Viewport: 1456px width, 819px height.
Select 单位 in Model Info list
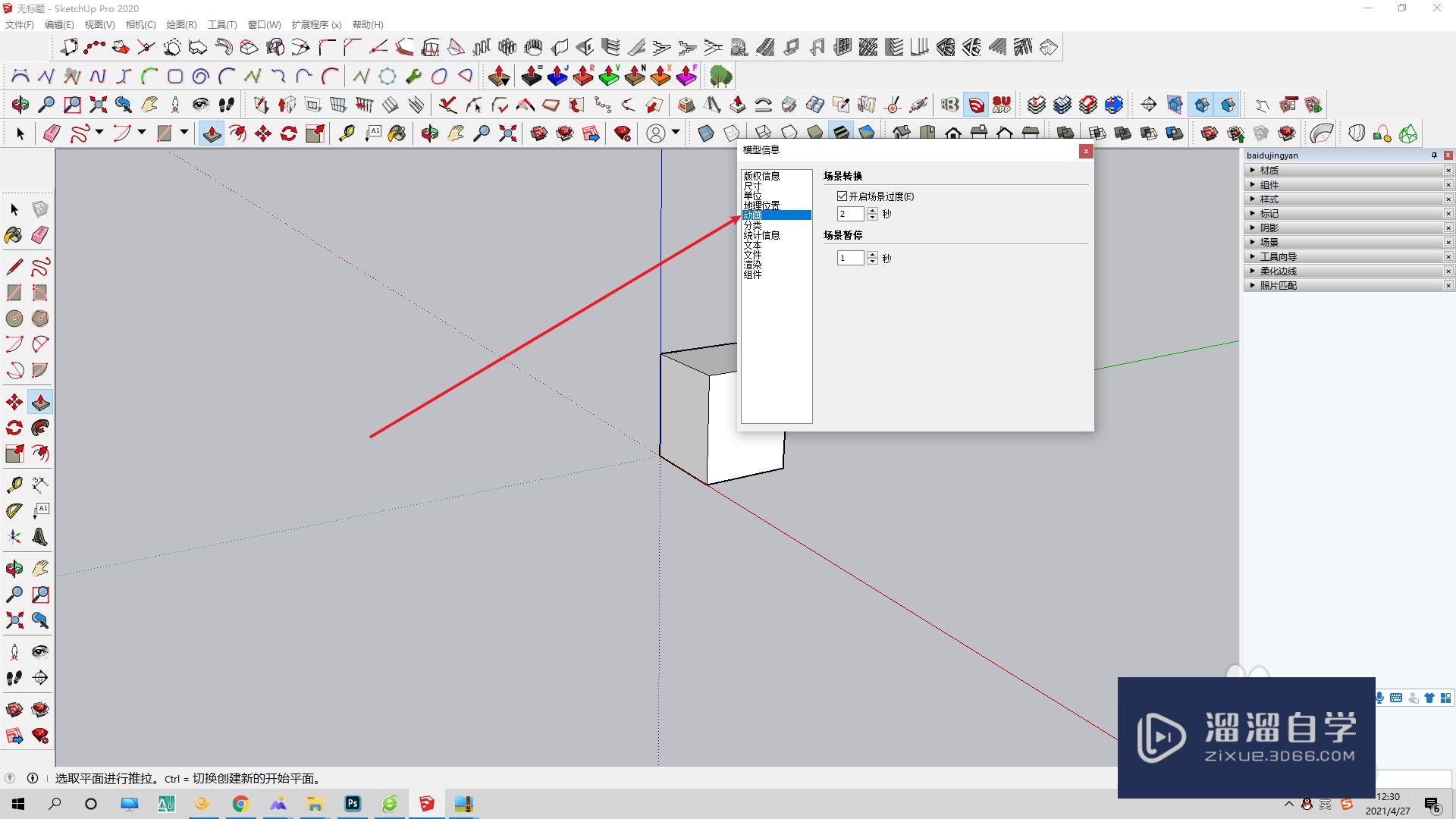(x=752, y=196)
